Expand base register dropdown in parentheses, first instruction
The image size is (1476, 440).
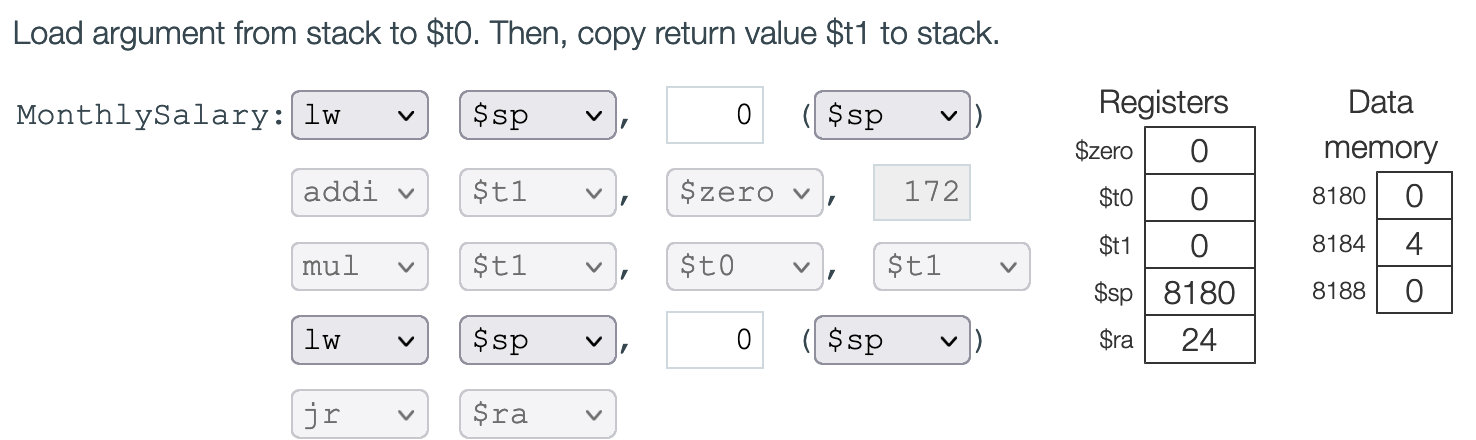892,115
